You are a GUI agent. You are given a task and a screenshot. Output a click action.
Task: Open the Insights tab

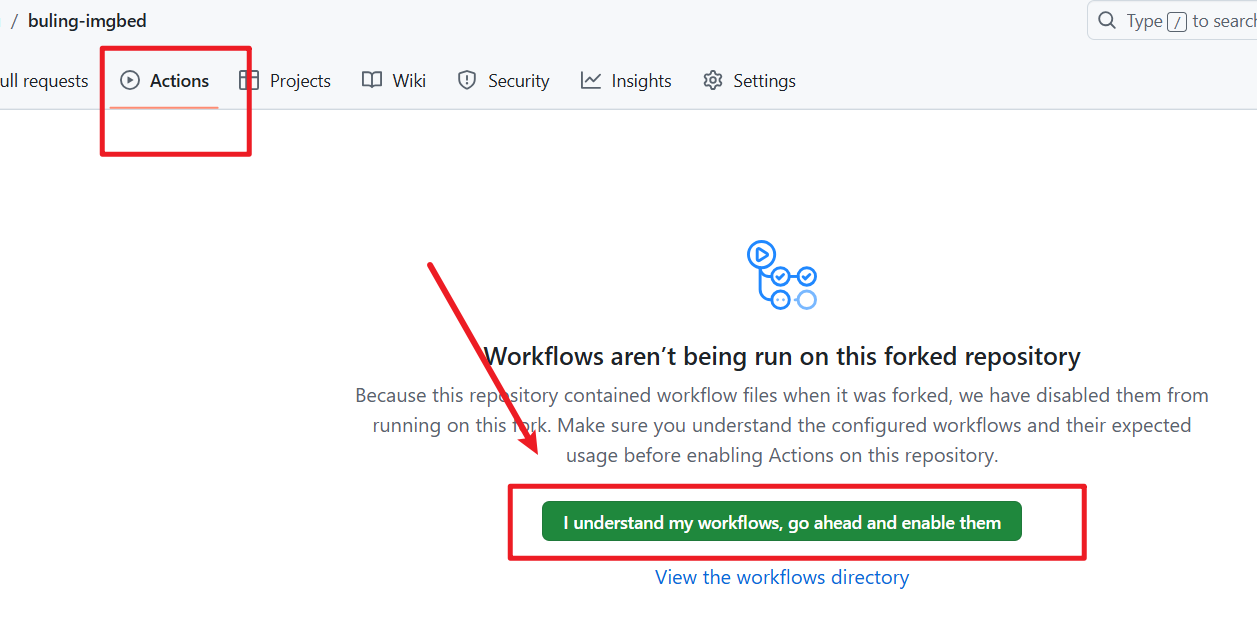(641, 81)
